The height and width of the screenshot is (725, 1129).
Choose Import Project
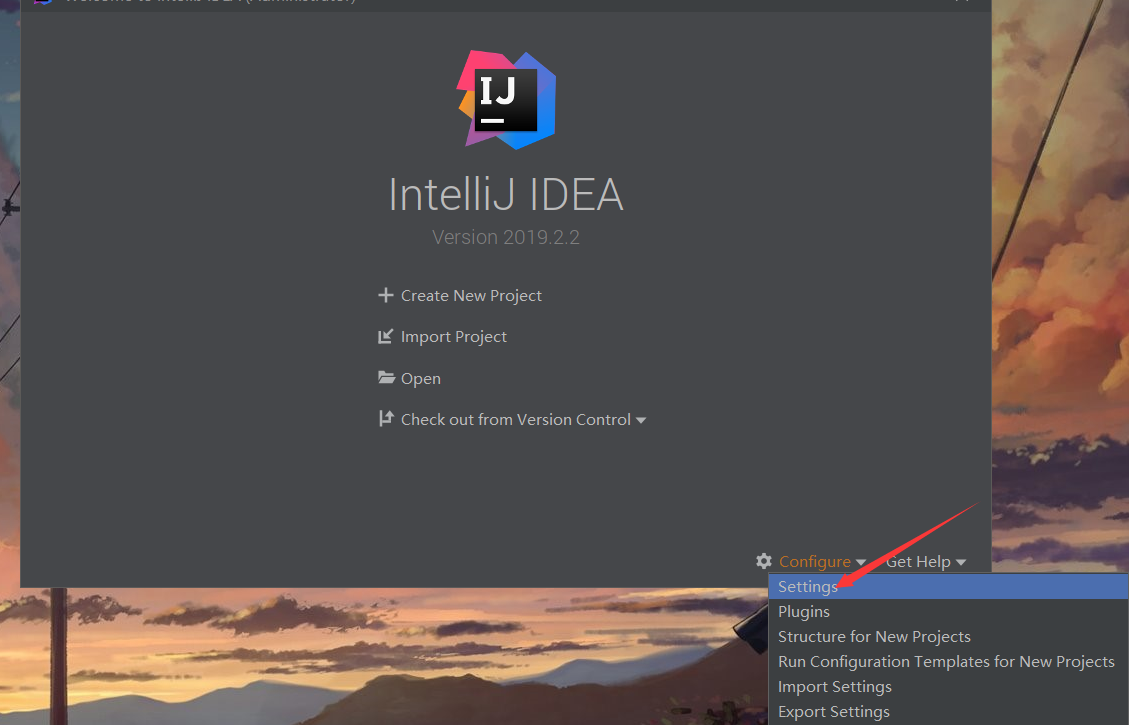coord(454,336)
